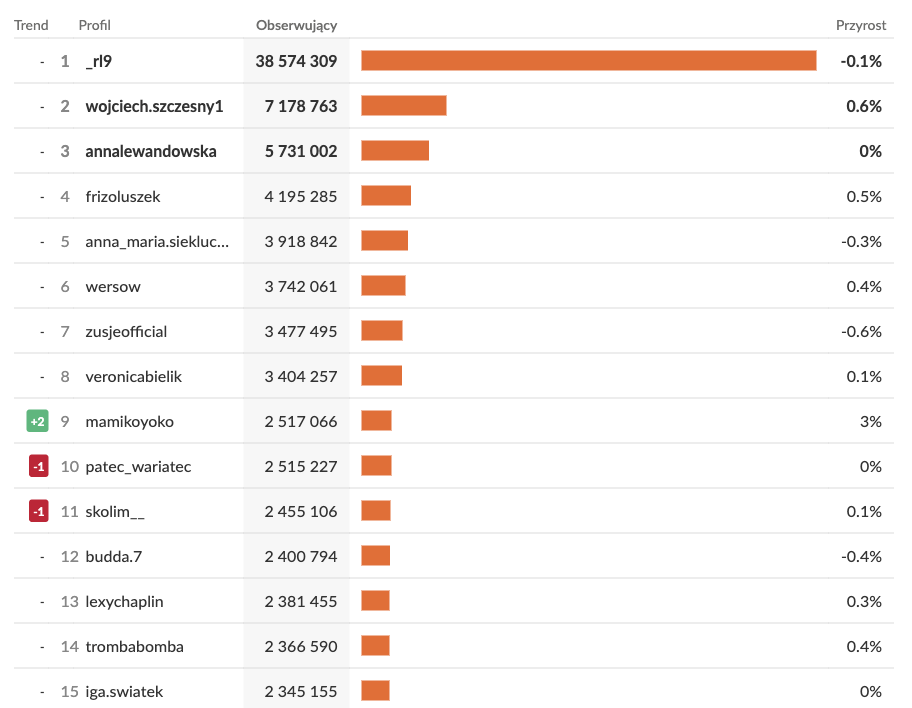
Task: Click the orange bar for wojciech.szczesny1
Action: (x=403, y=106)
